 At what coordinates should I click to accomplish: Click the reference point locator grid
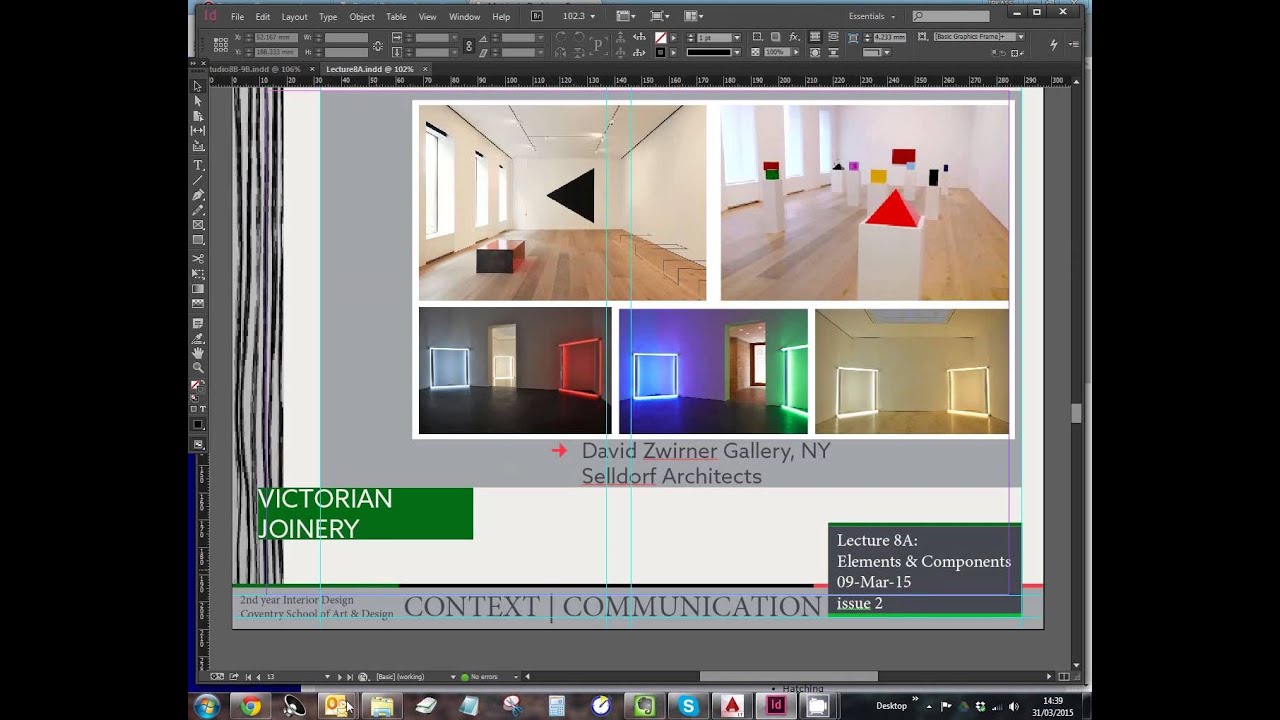[x=220, y=44]
